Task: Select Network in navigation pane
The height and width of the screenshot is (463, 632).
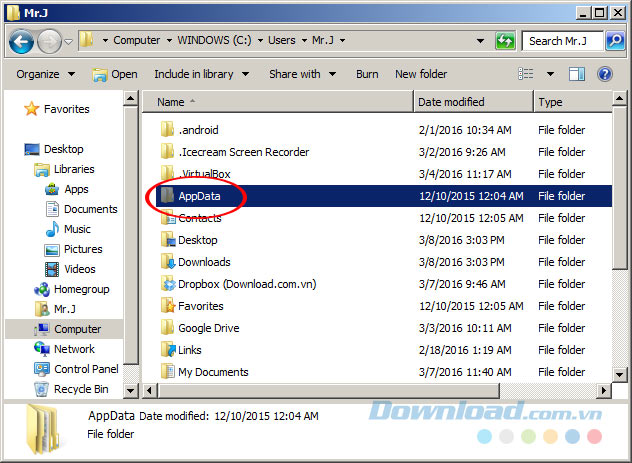Action: [64, 349]
